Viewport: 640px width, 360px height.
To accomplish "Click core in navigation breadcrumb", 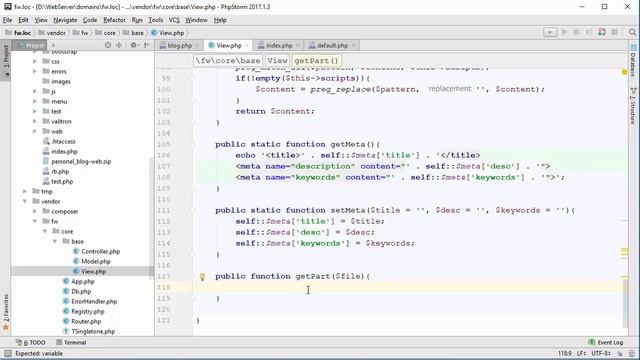I will coord(105,33).
